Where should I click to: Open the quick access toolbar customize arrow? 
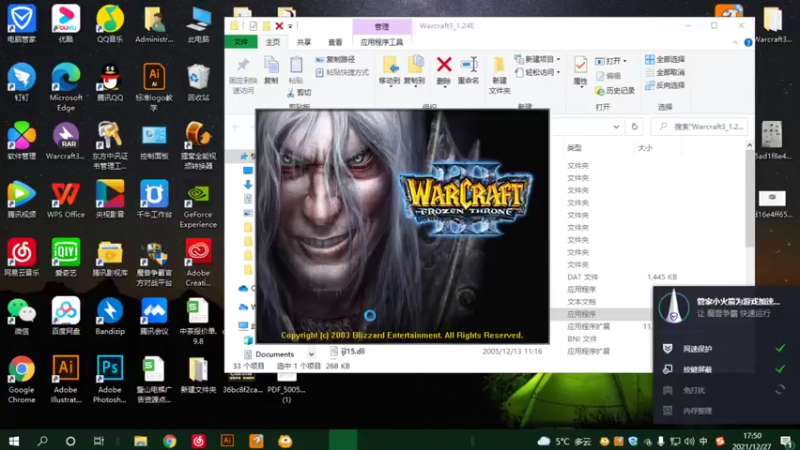[x=290, y=26]
